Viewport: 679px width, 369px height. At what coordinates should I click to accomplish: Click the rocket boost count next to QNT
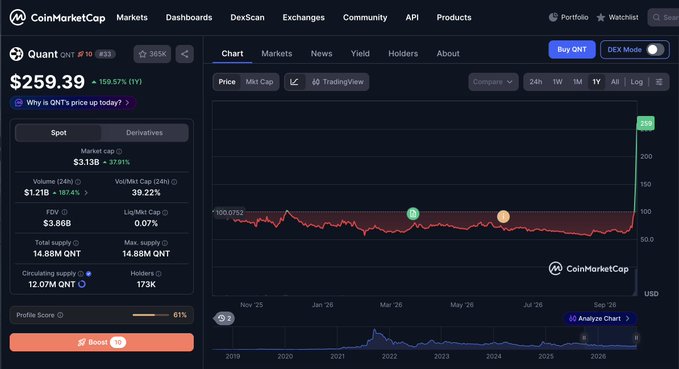click(85, 54)
